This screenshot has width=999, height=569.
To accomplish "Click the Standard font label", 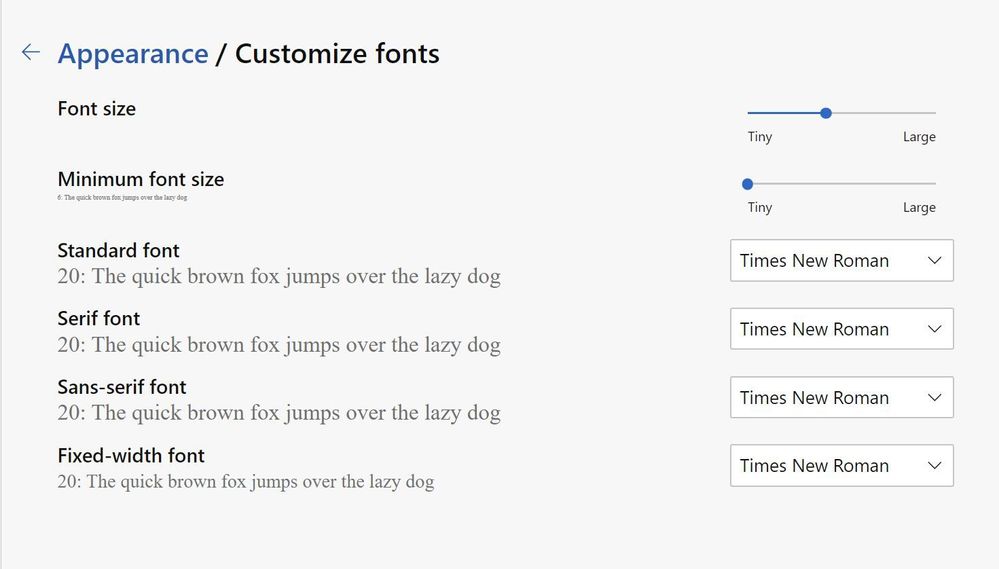I will click(x=119, y=250).
